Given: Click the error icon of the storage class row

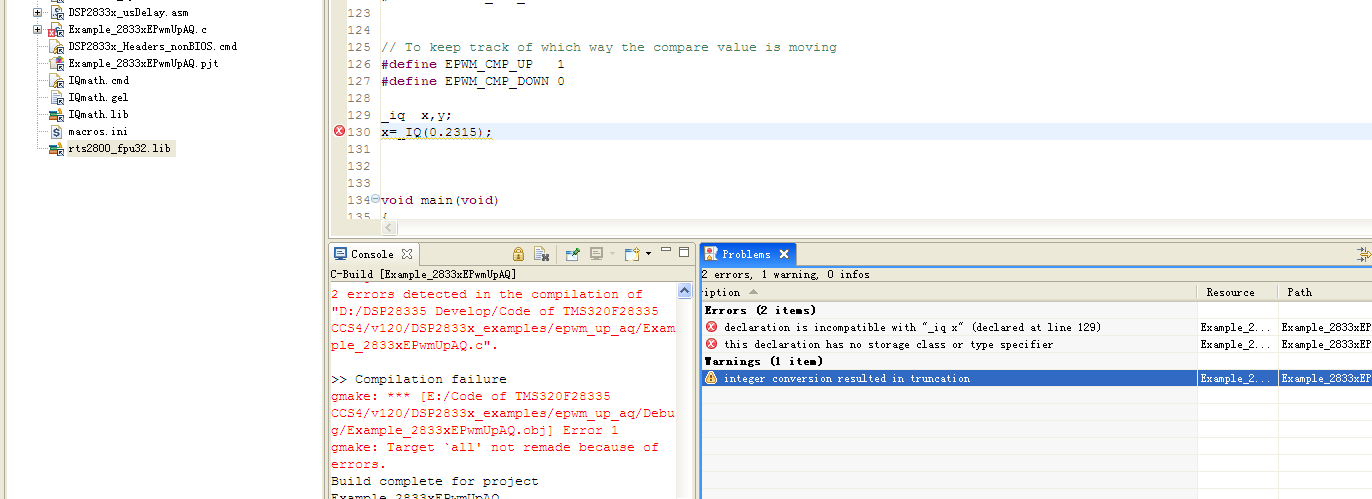Looking at the screenshot, I should tap(712, 344).
